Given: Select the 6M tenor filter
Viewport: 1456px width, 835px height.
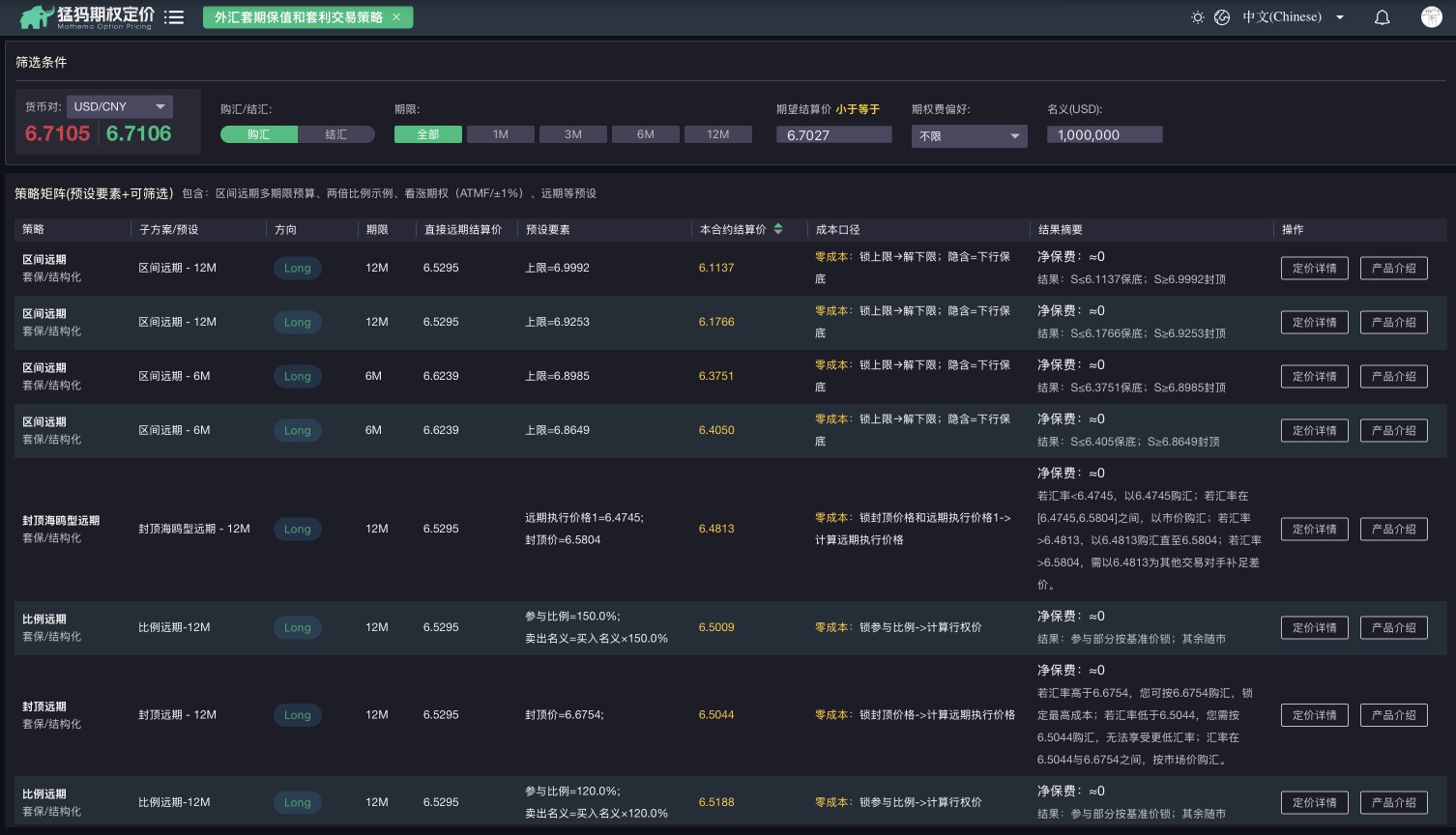Looking at the screenshot, I should [646, 134].
